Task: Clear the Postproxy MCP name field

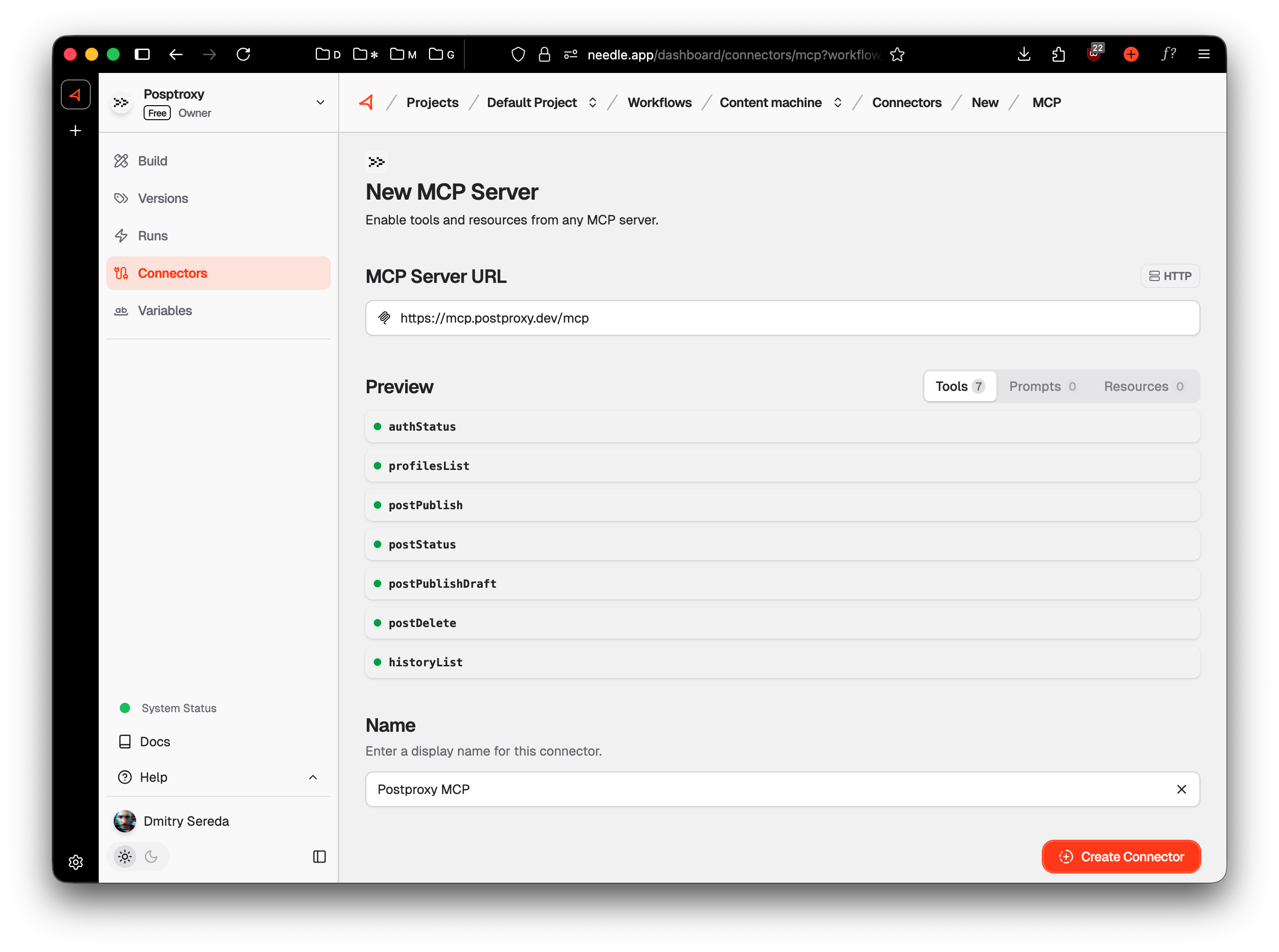Action: pos(1182,789)
